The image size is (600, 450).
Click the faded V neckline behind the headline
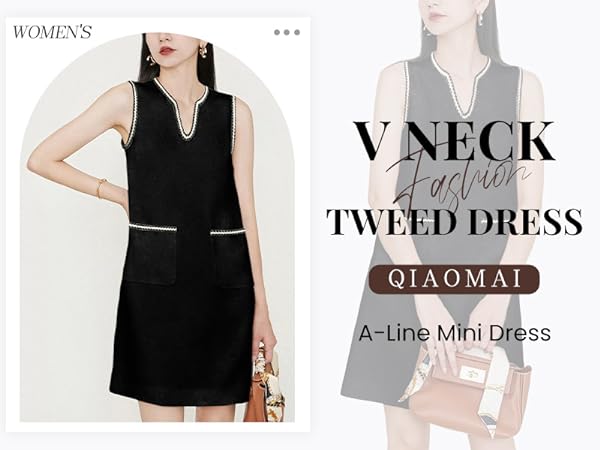461,84
